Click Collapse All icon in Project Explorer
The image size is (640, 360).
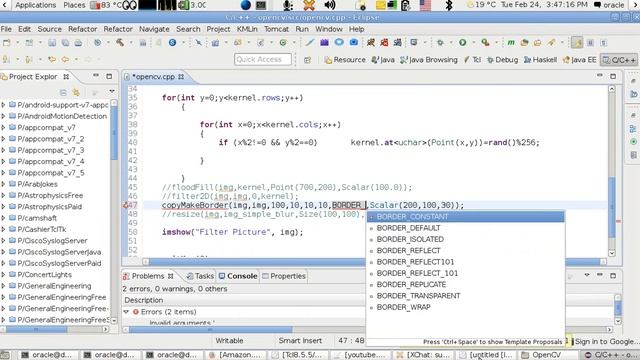(63, 93)
